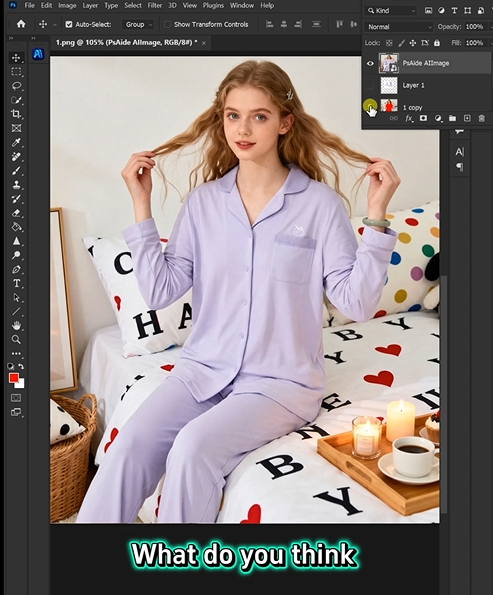Hide the PsAide AIImage layer
Viewport: 493px width, 595px height.
coord(370,63)
